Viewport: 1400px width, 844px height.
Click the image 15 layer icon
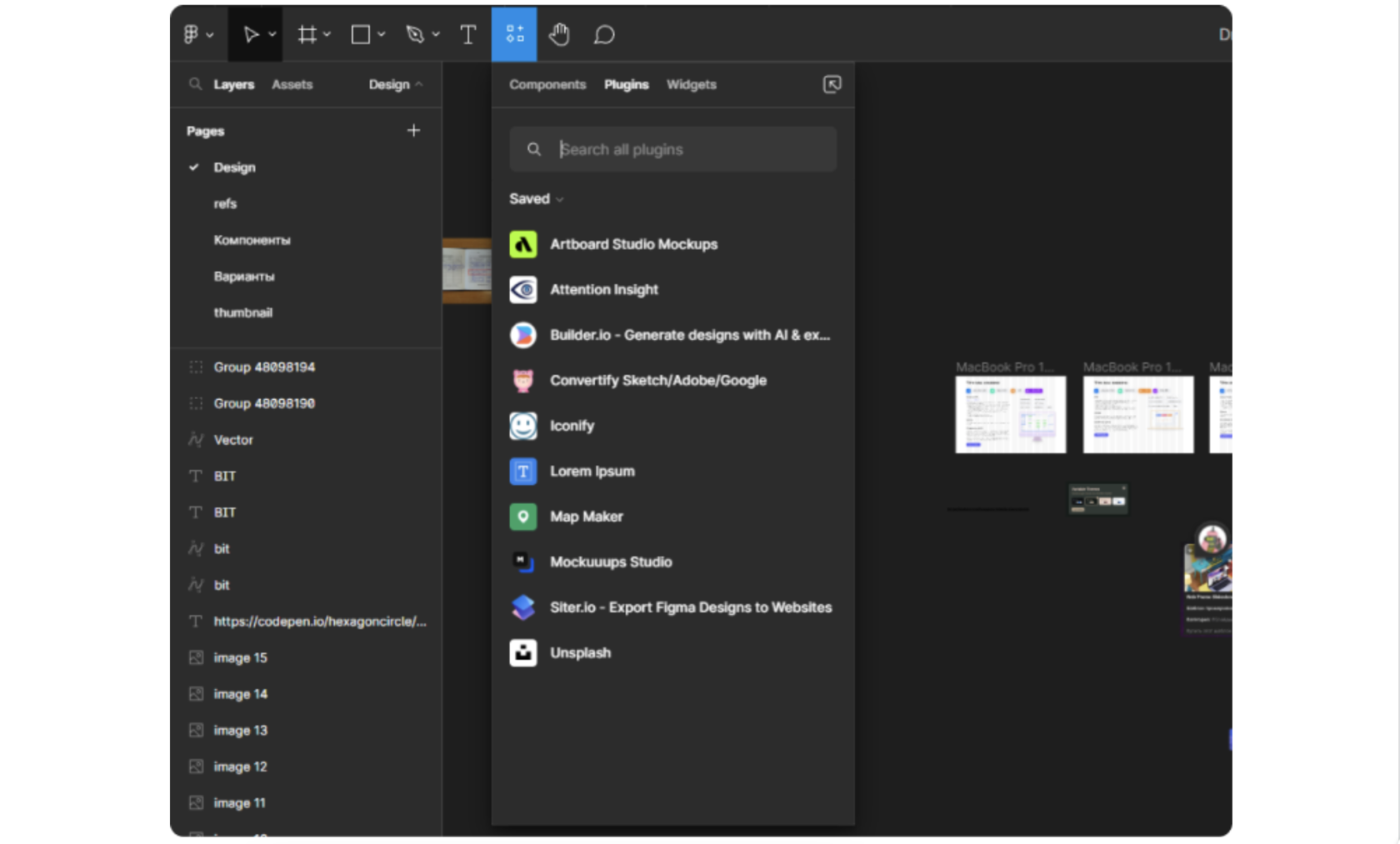(196, 657)
